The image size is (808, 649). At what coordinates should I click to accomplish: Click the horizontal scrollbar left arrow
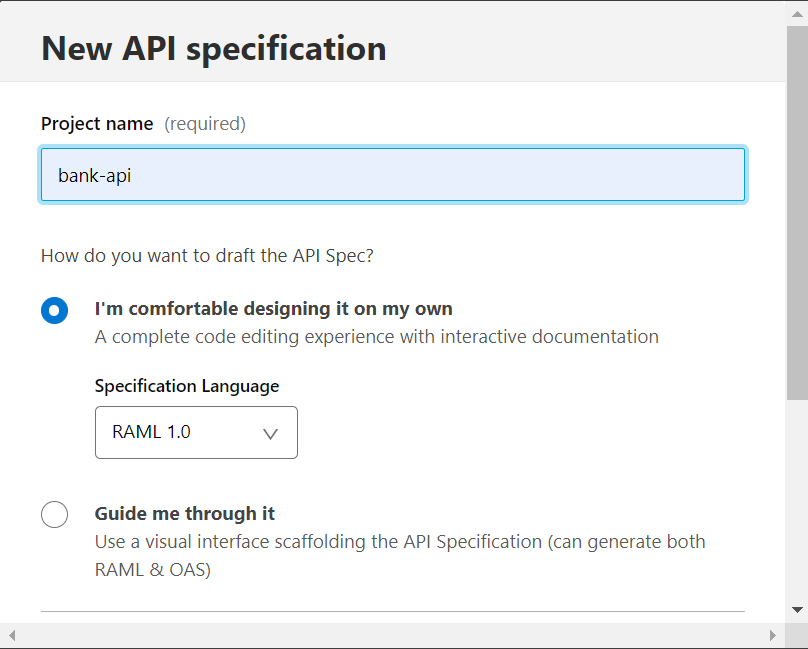(12, 635)
